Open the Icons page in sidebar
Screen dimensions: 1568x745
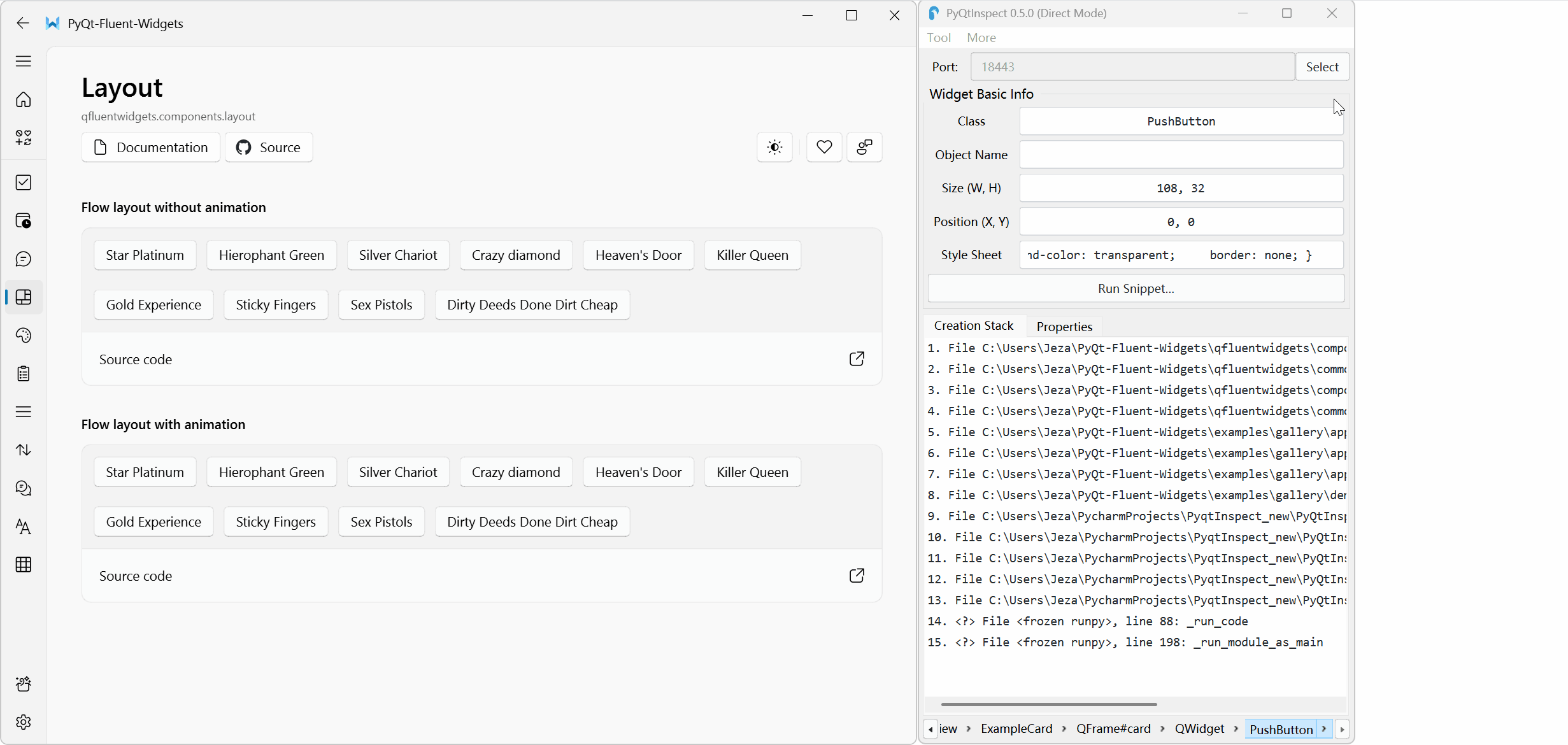click(x=24, y=138)
